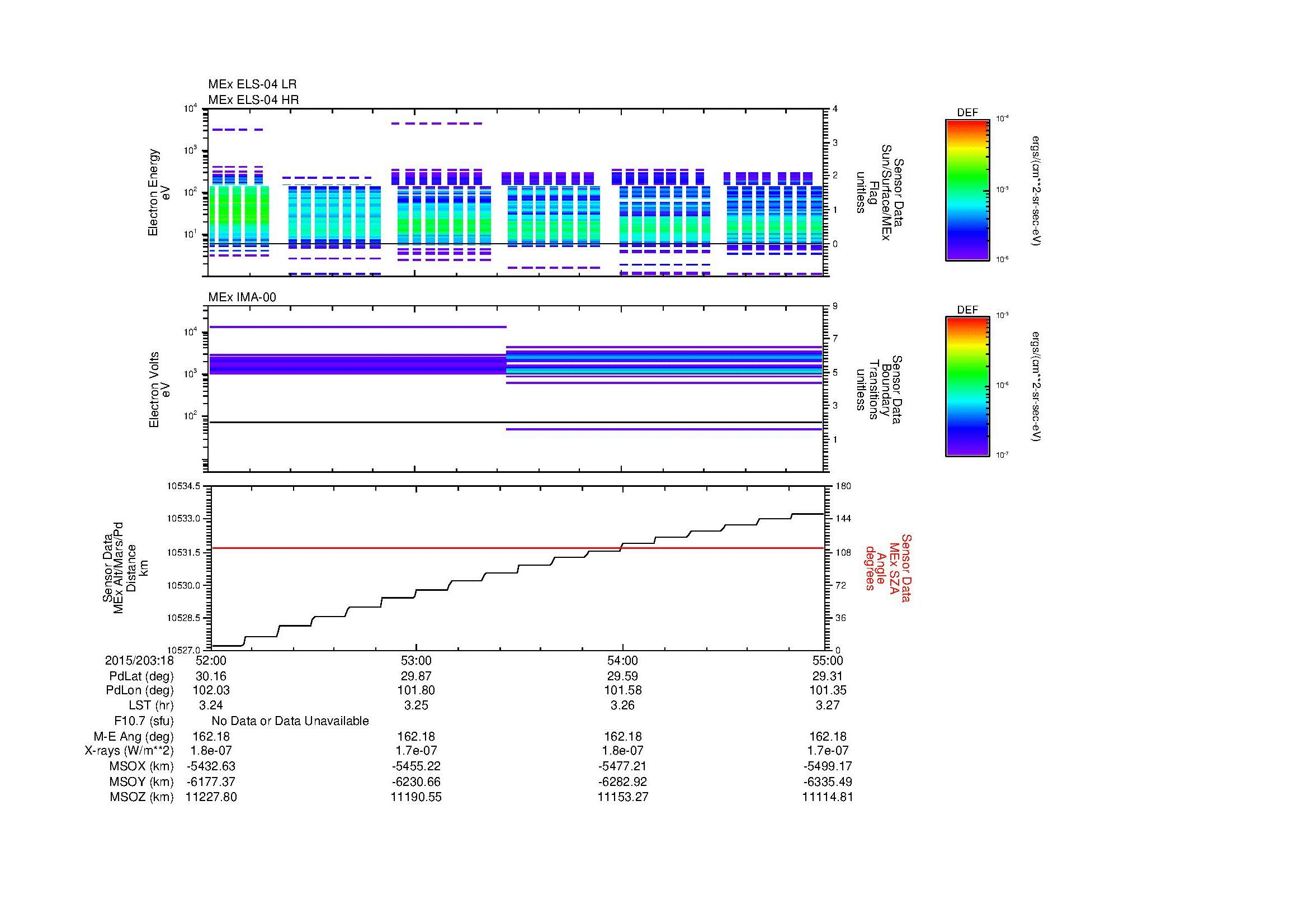Viewport: 1308px width, 924px height.
Task: Click the time tick label 53:00
Action: click(416, 660)
